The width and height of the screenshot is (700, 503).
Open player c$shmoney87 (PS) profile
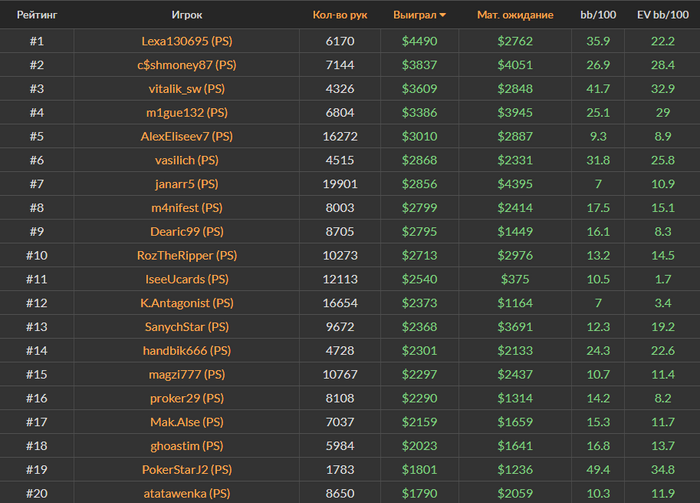point(188,65)
